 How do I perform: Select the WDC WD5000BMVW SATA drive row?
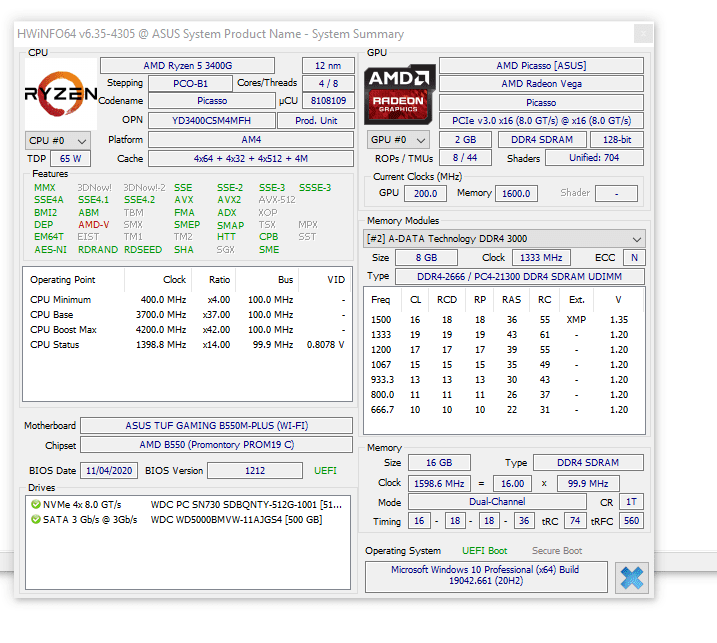click(187, 520)
